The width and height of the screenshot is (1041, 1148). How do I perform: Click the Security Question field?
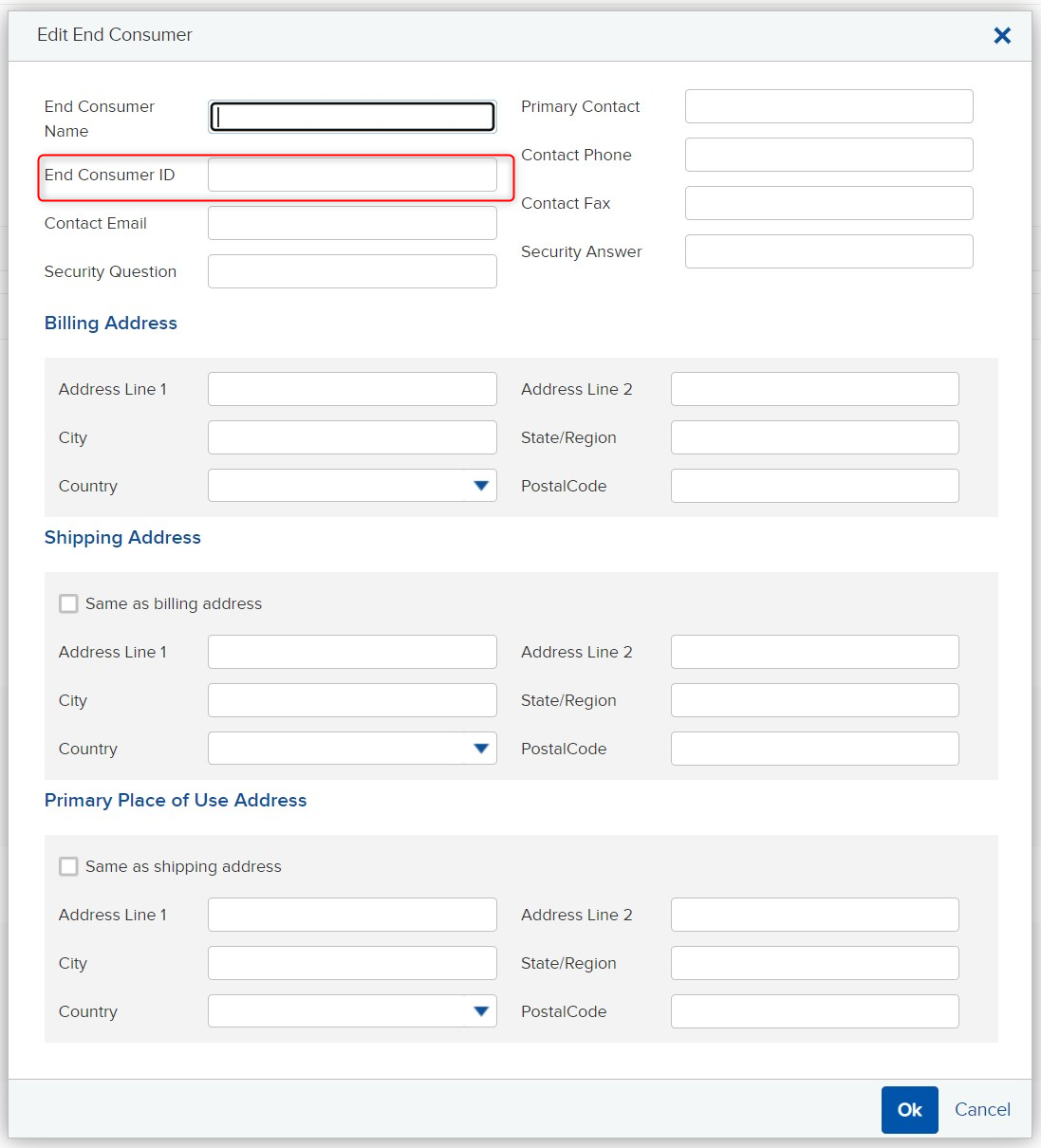pyautogui.click(x=352, y=271)
